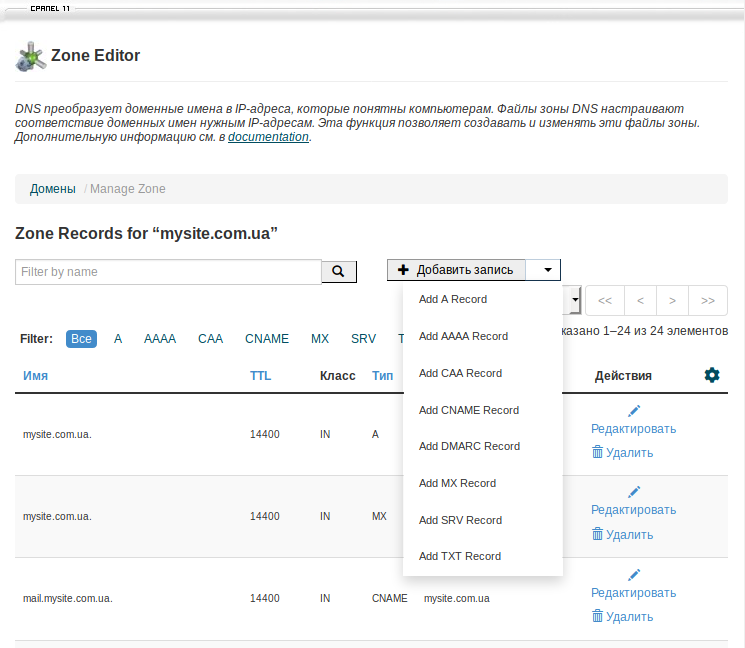Filter records by AAAA type
The image size is (745, 648).
(x=160, y=339)
